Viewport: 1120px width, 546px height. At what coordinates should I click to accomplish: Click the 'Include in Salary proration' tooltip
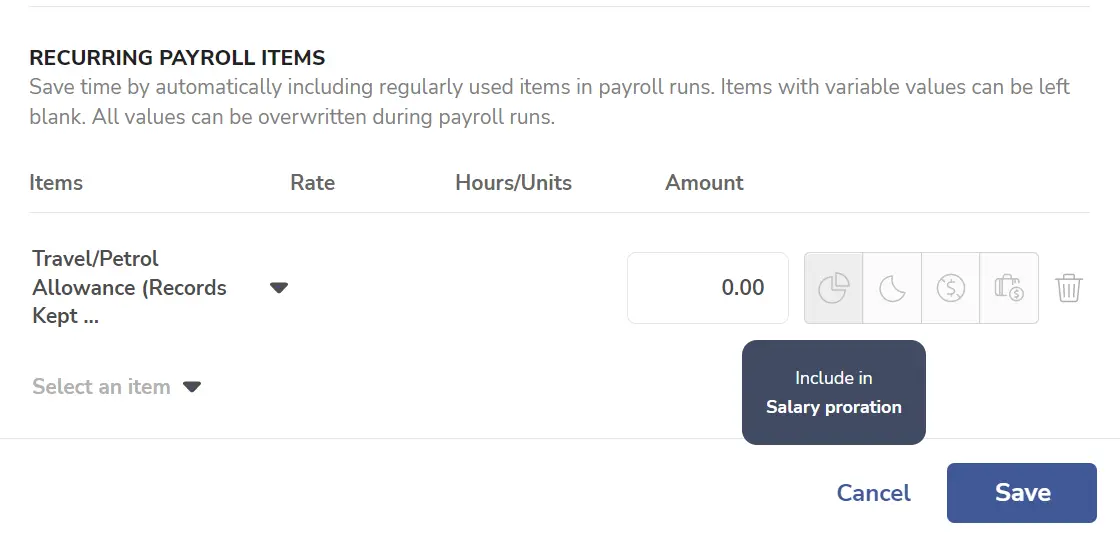click(834, 392)
